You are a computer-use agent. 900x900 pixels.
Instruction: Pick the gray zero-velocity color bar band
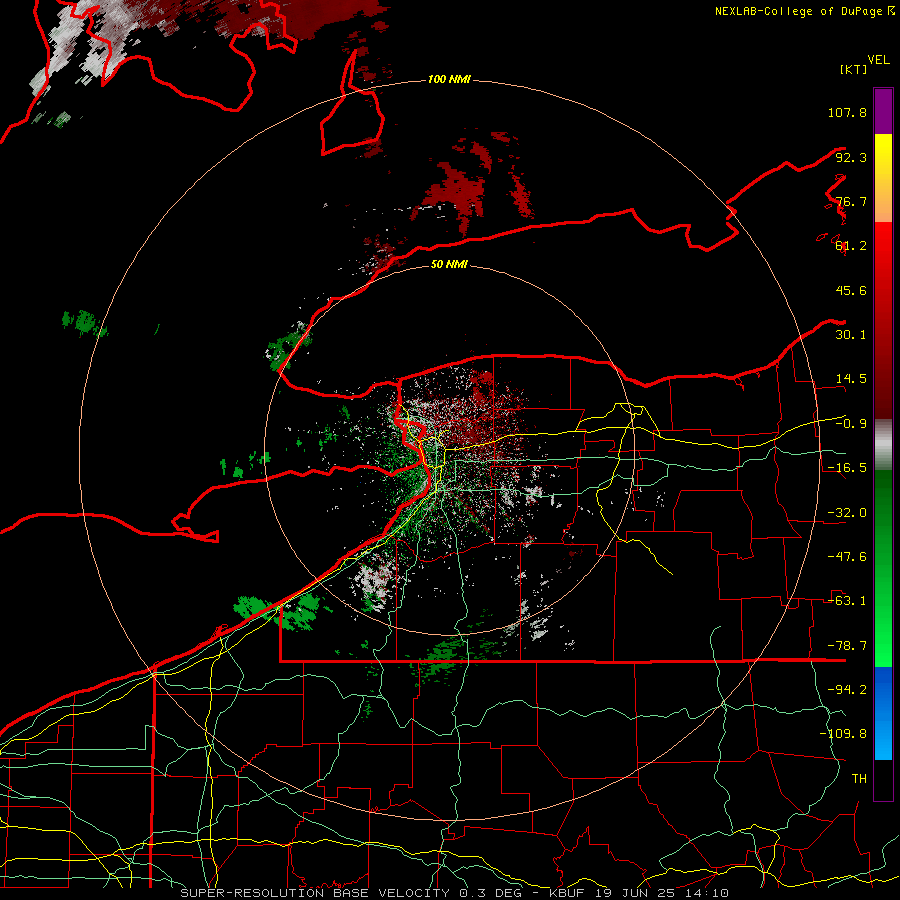click(x=883, y=445)
